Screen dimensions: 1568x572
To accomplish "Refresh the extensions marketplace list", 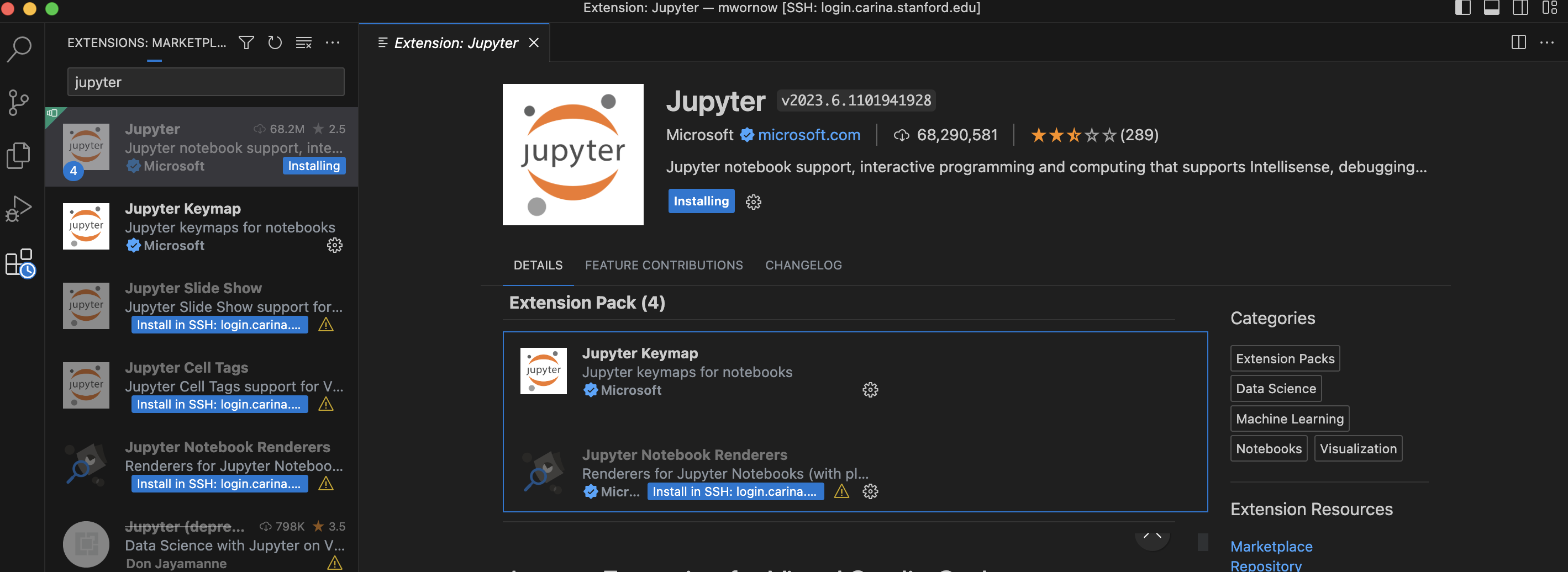I will point(275,43).
